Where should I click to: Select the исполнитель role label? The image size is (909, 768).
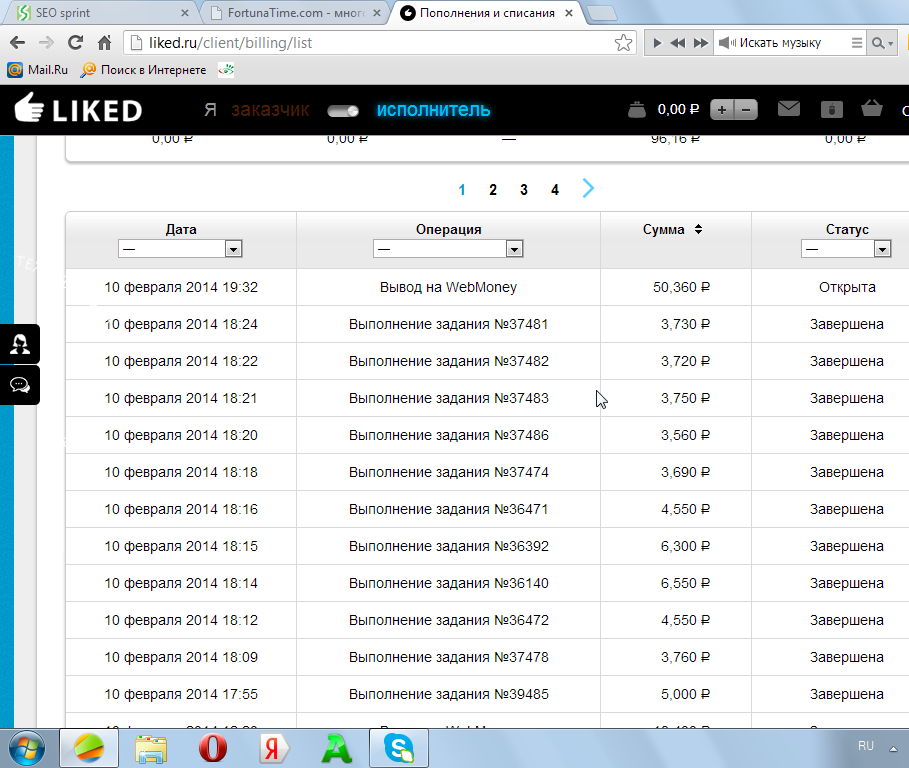tap(433, 110)
